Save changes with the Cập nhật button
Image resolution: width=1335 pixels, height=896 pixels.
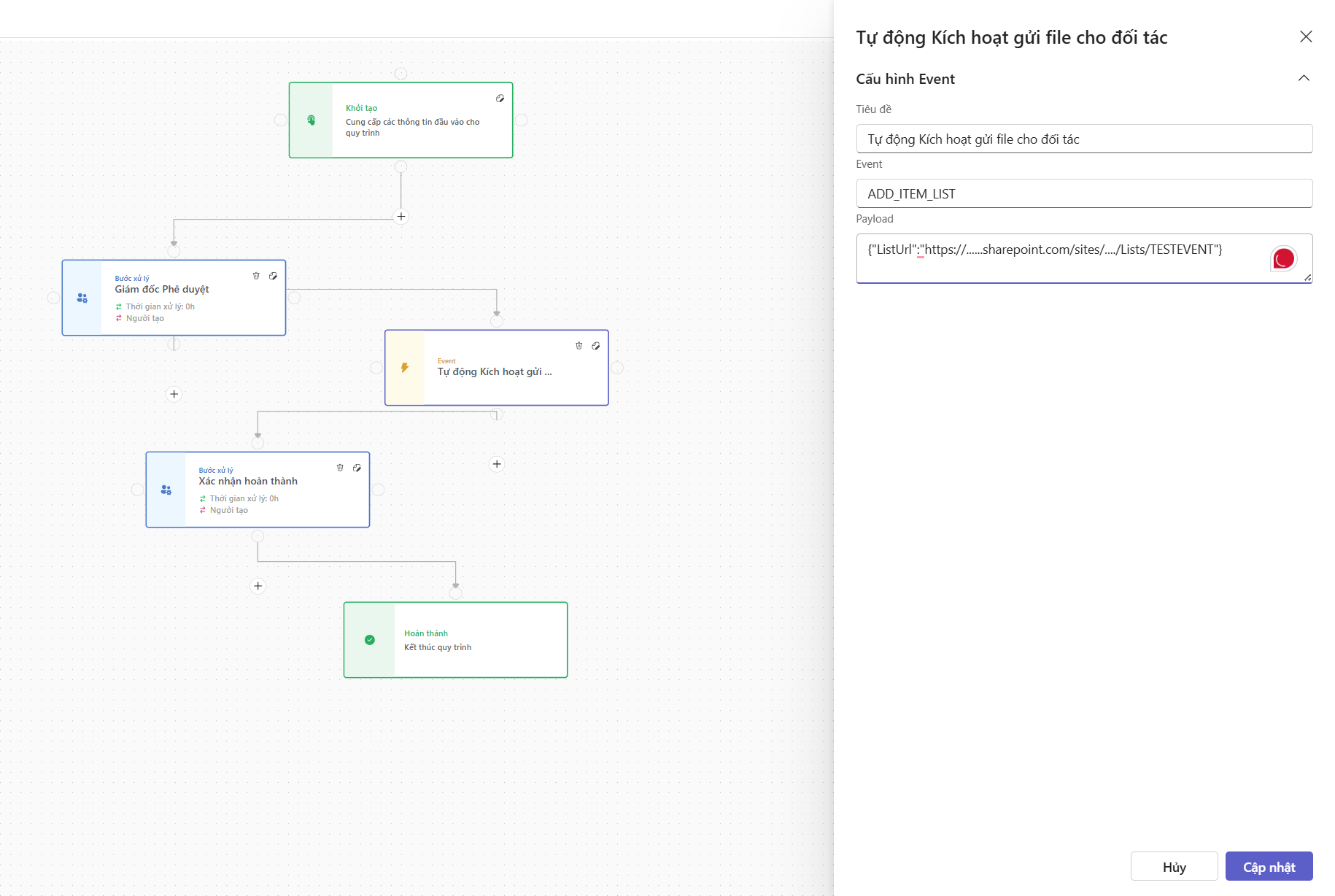[x=1269, y=867]
